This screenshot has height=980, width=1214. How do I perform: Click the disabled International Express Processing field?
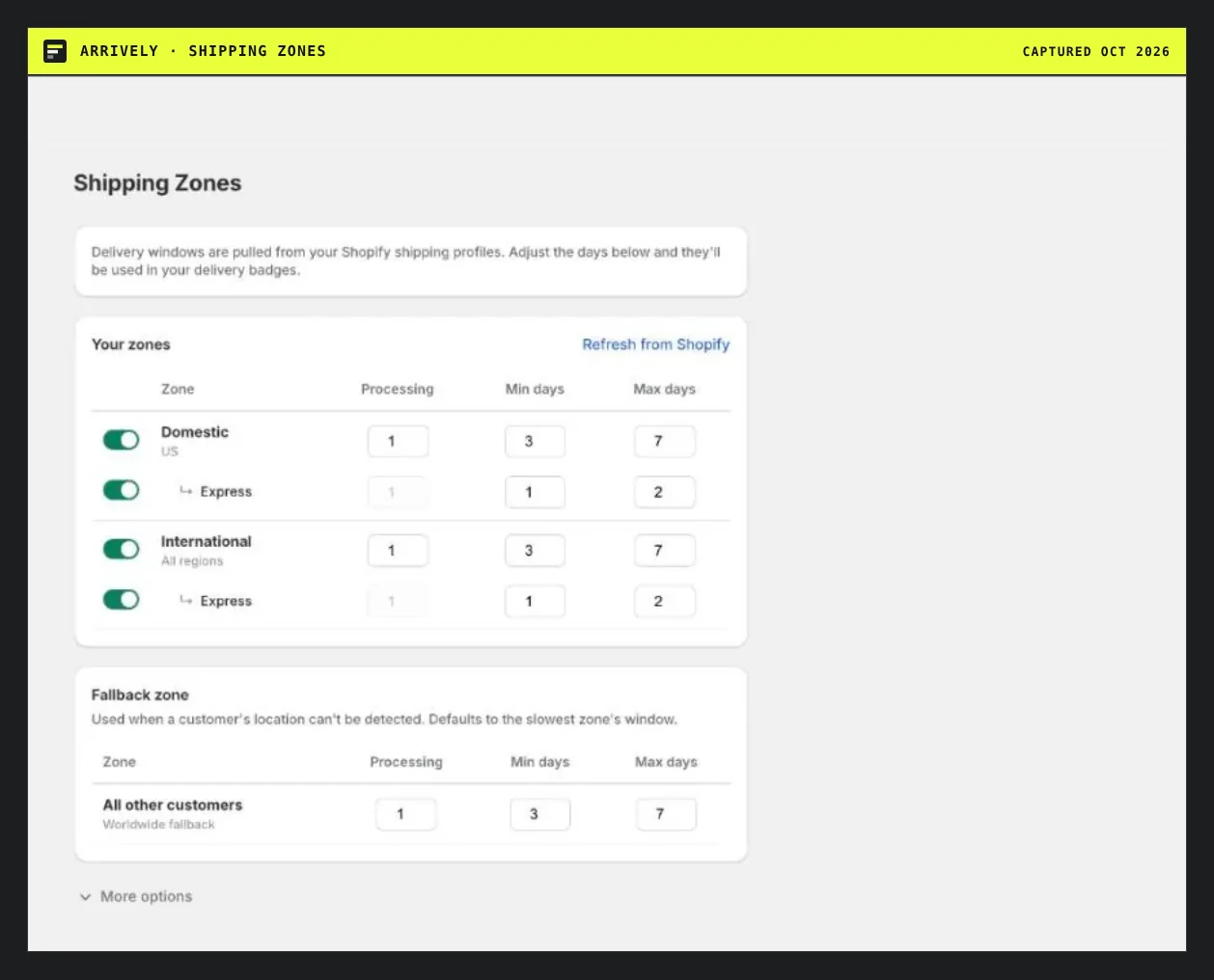(x=398, y=601)
